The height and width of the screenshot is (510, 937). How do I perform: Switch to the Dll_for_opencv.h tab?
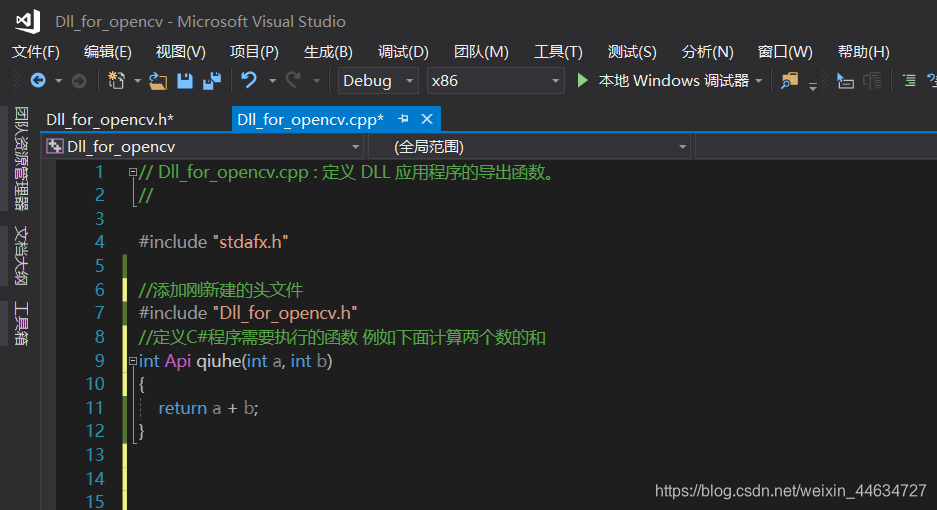tap(110, 120)
